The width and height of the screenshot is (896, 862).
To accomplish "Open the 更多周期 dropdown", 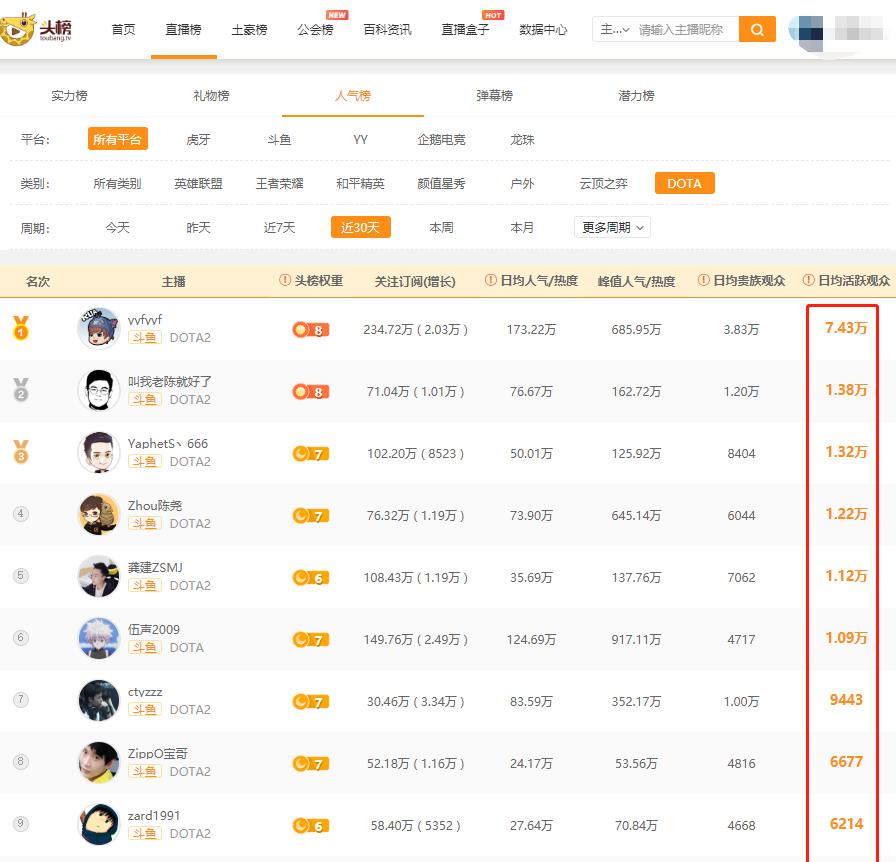I will coord(610,227).
